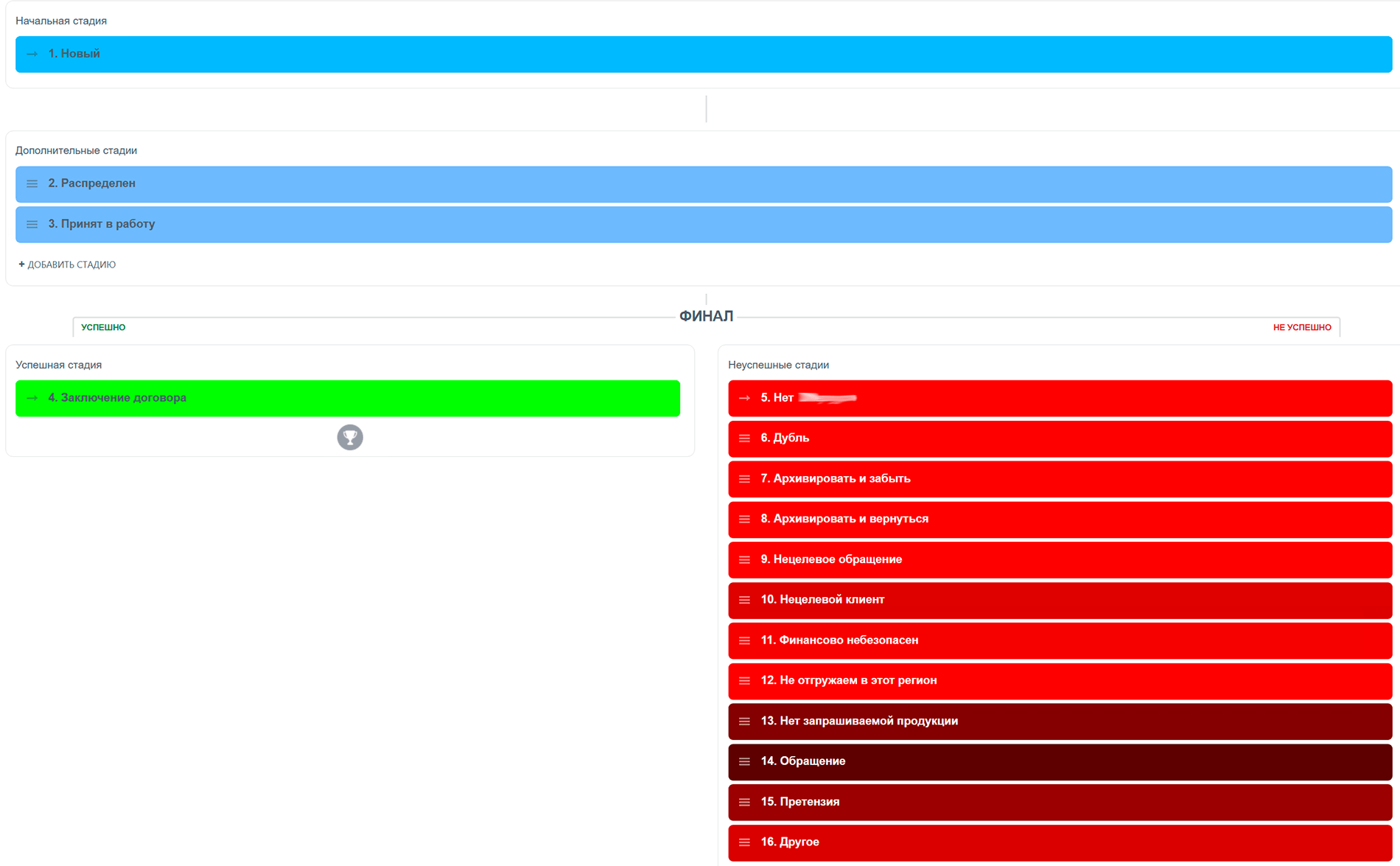This screenshot has width=1400, height=866.
Task: Click drag handle of Нецелевое обращение
Action: (744, 559)
